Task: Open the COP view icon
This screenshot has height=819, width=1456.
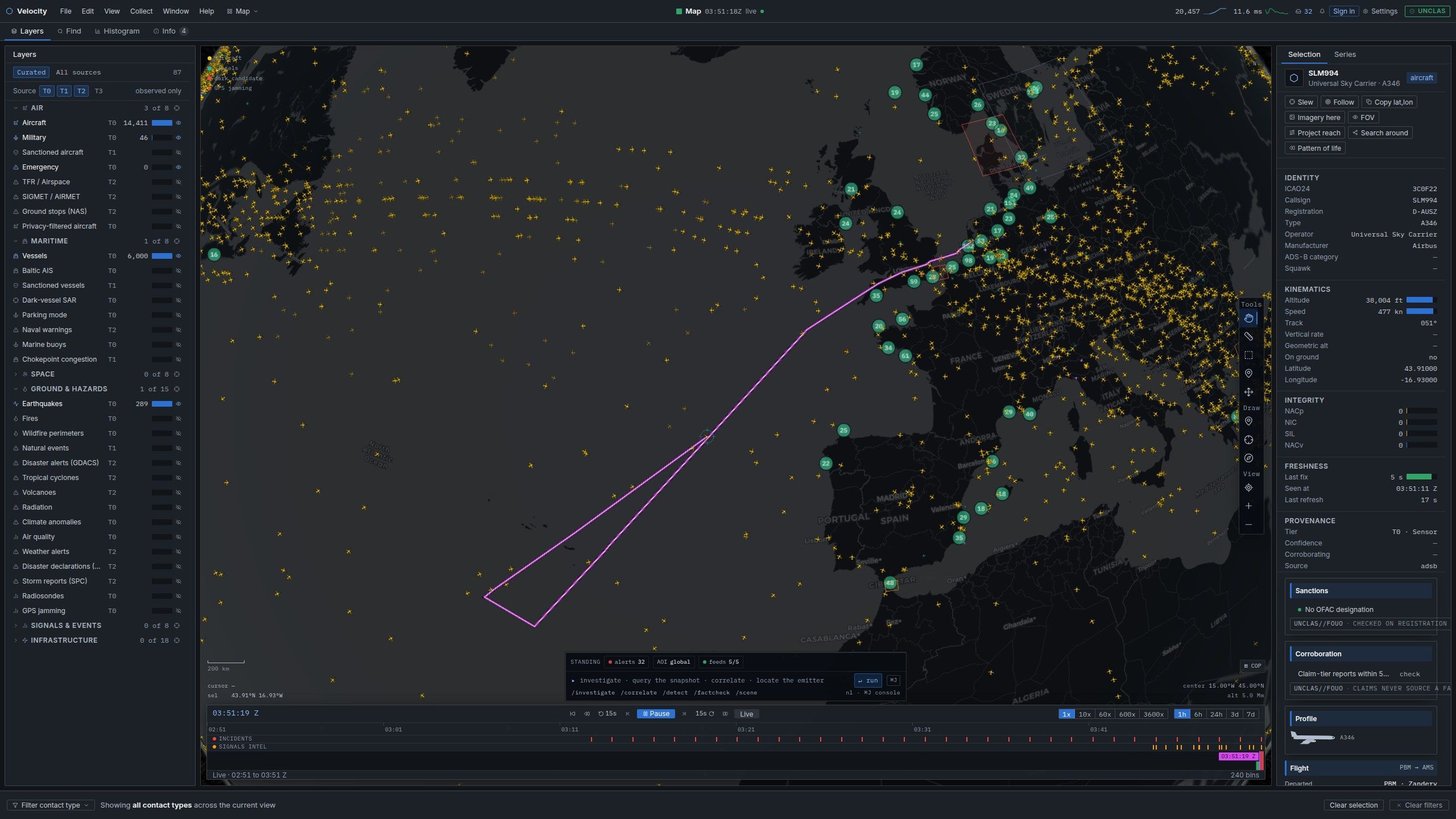Action: pyautogui.click(x=1252, y=666)
